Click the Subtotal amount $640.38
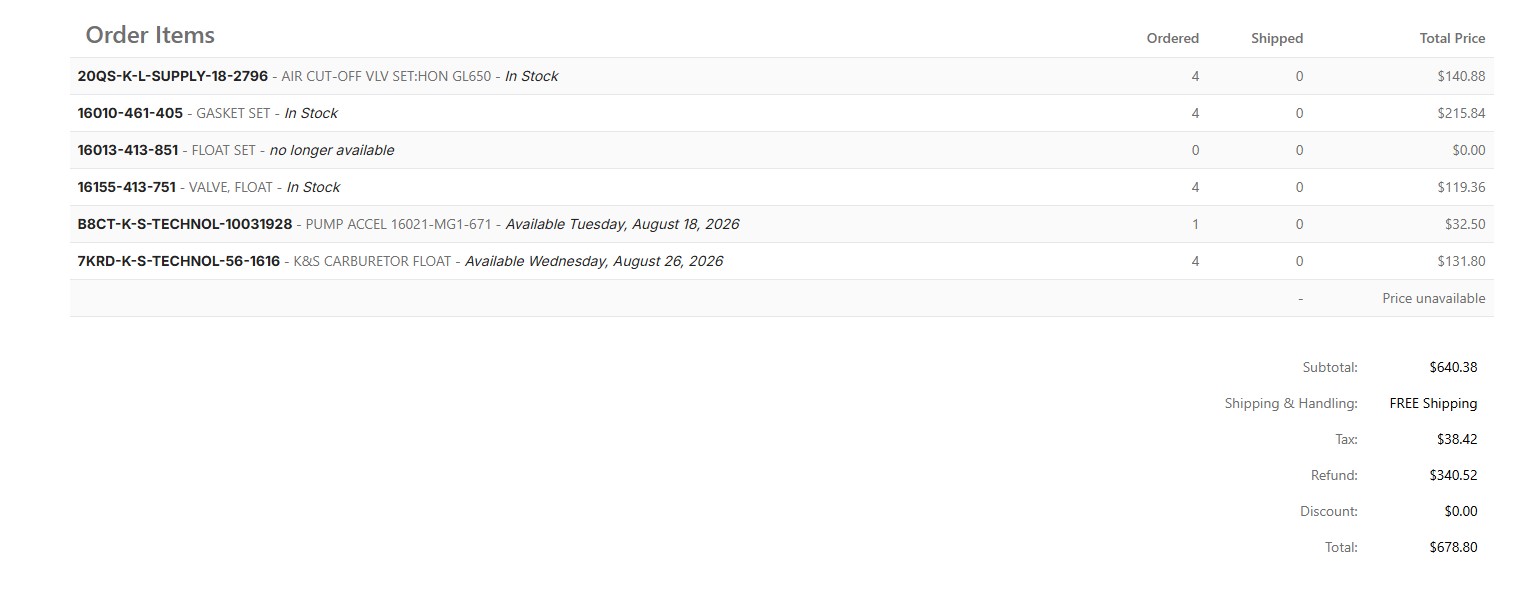The width and height of the screenshot is (1529, 604). (1453, 367)
